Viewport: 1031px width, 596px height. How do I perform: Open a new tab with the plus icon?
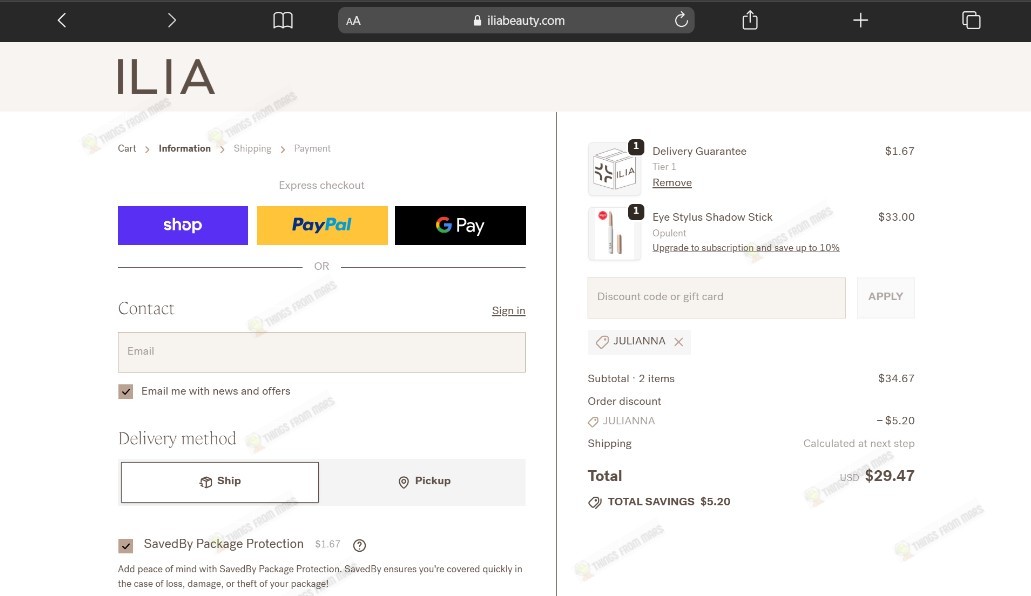(860, 20)
